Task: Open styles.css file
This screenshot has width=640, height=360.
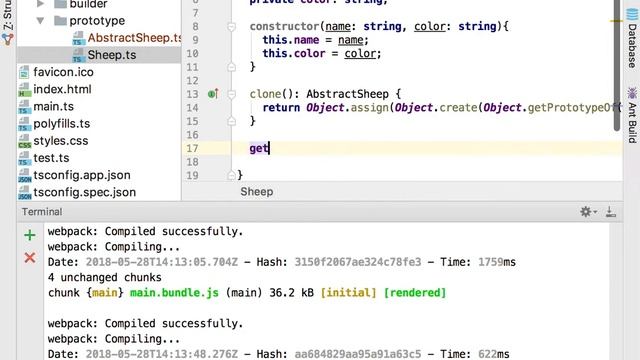Action: (x=61, y=140)
